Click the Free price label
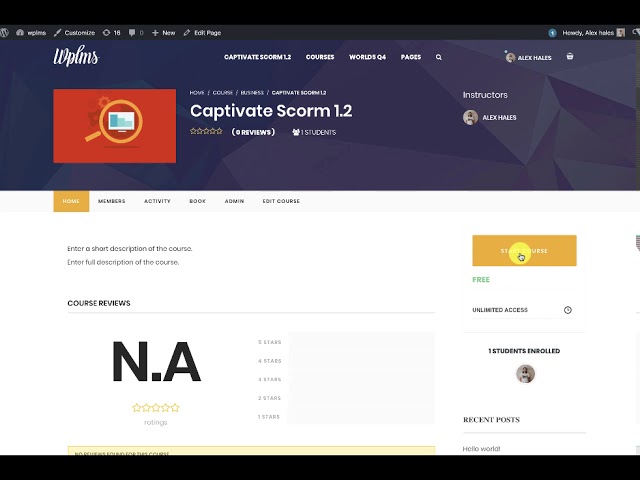 pos(481,280)
